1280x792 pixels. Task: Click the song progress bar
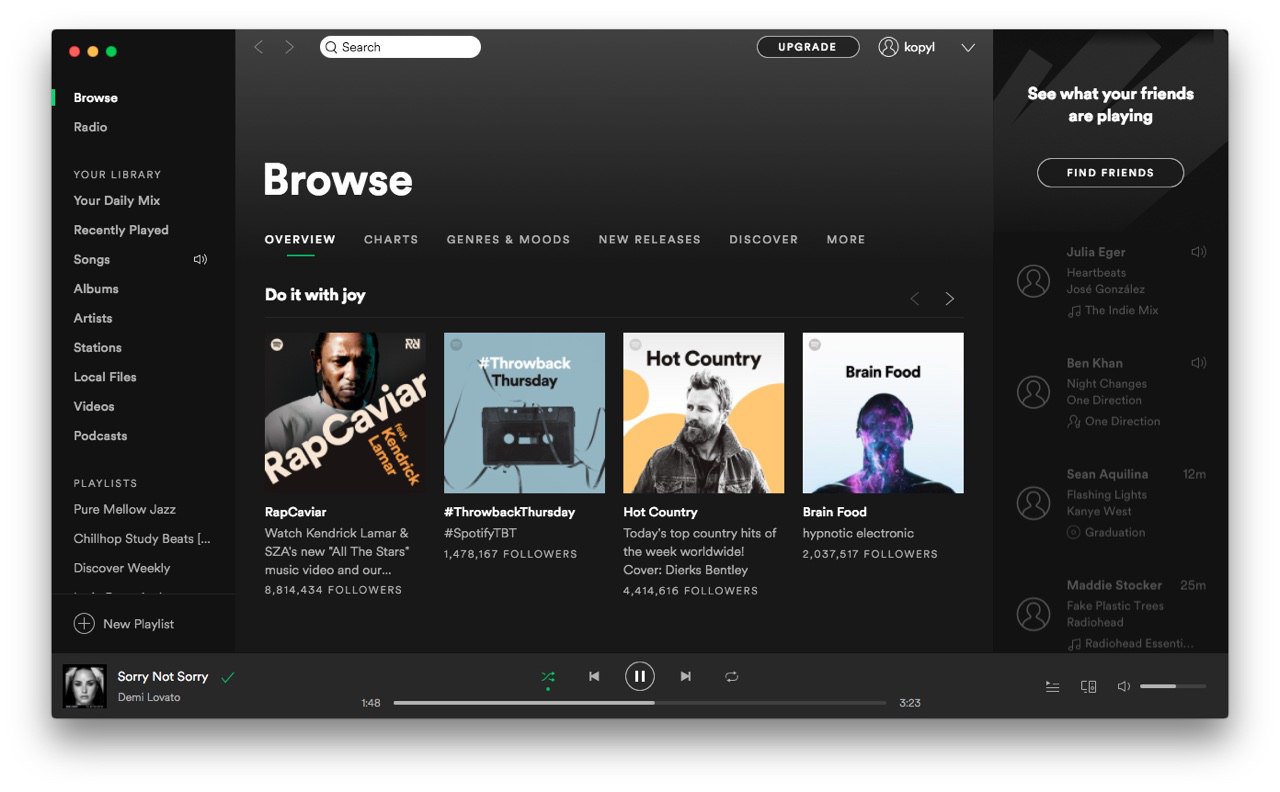point(640,703)
